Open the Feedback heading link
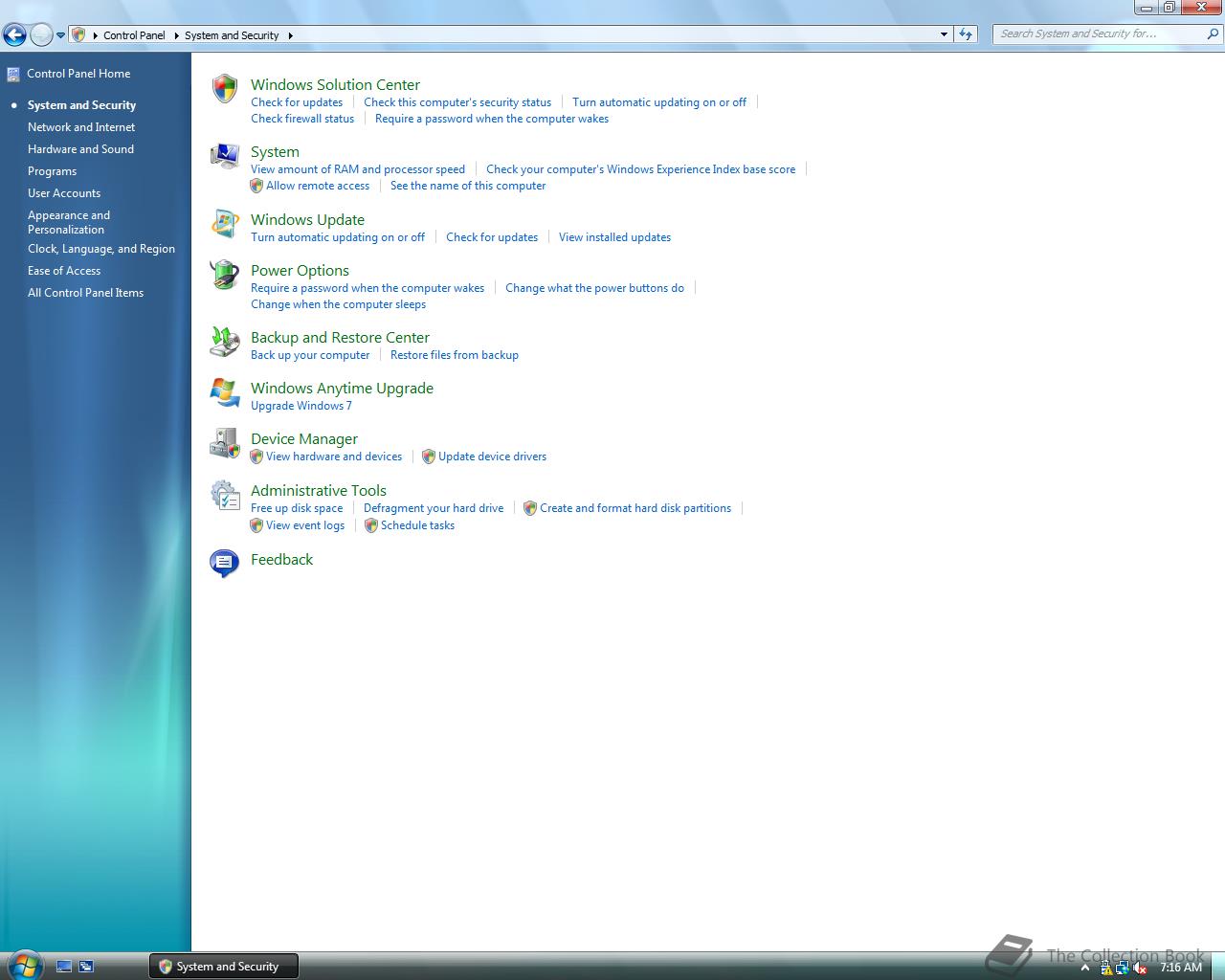 point(281,560)
